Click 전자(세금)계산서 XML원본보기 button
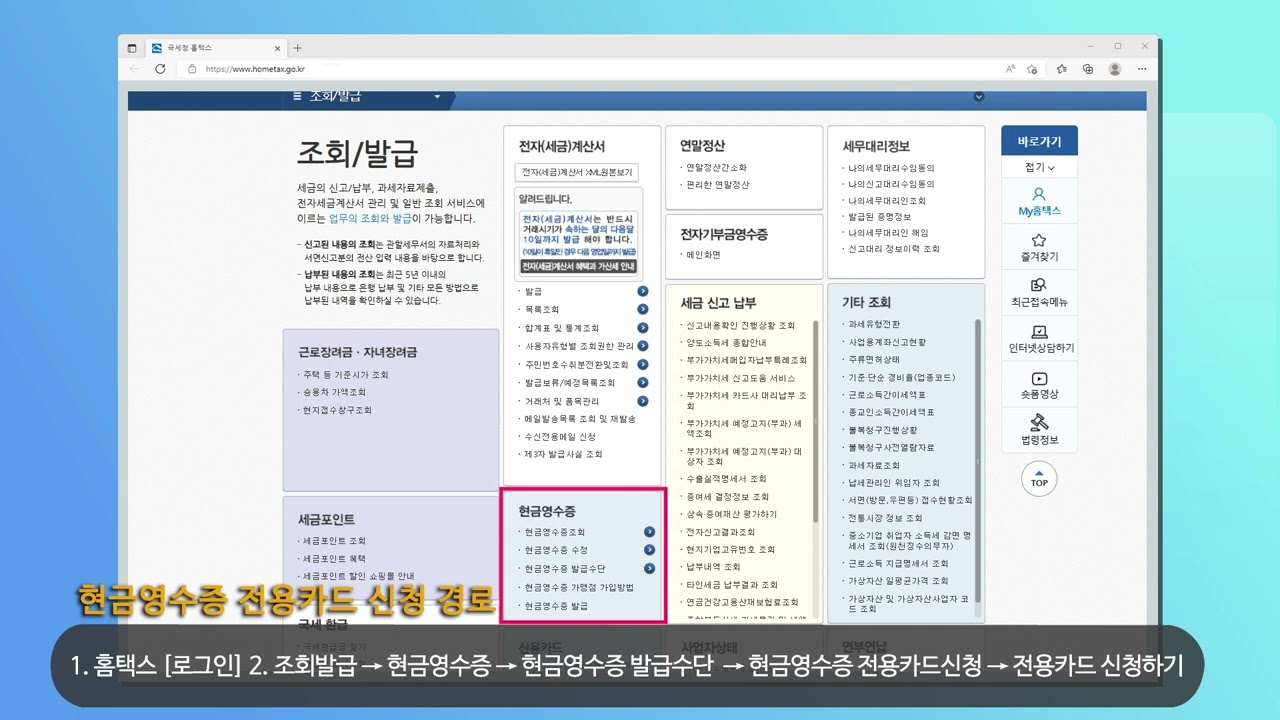 pos(577,173)
